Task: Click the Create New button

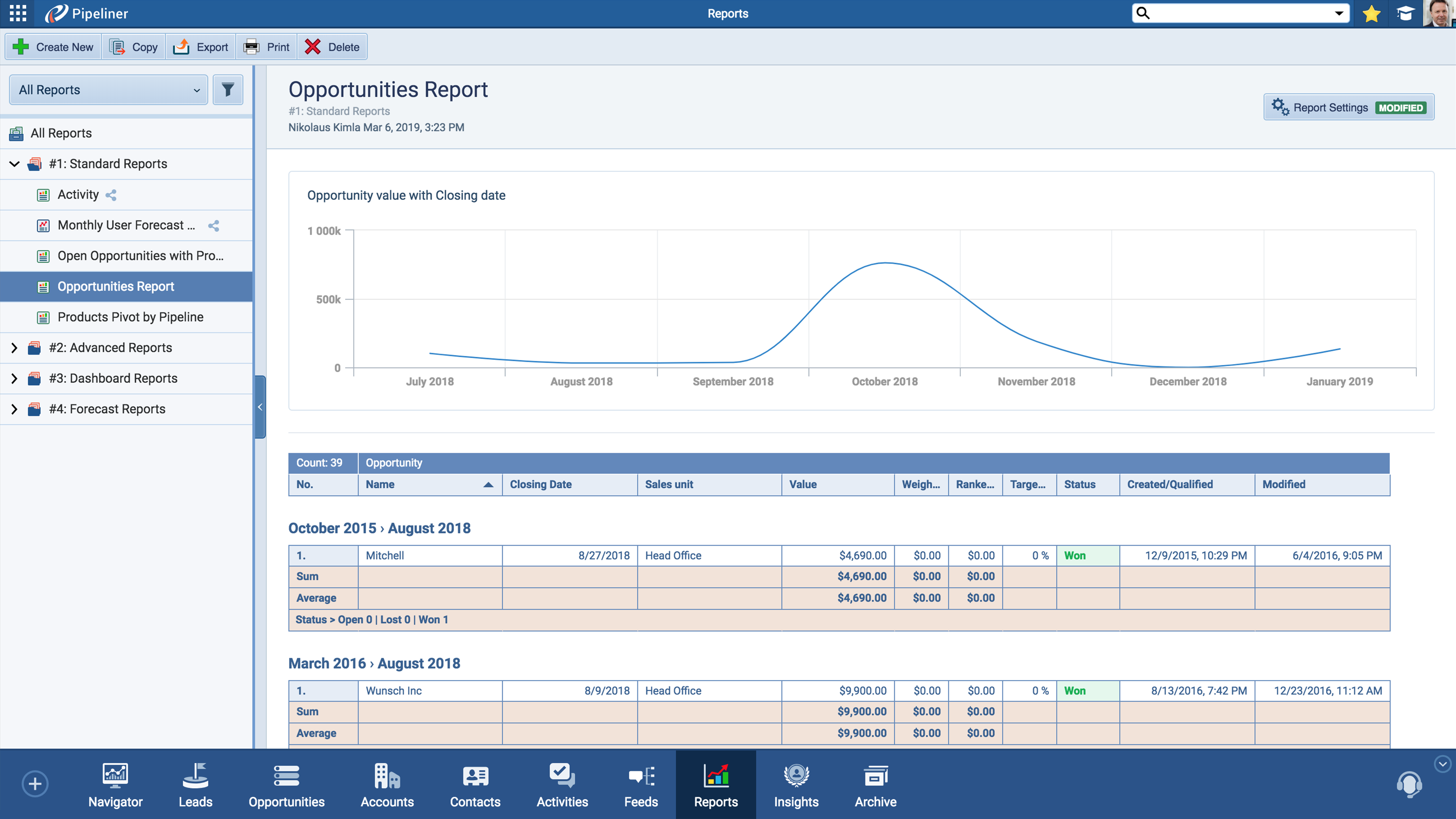Action: pos(53,46)
